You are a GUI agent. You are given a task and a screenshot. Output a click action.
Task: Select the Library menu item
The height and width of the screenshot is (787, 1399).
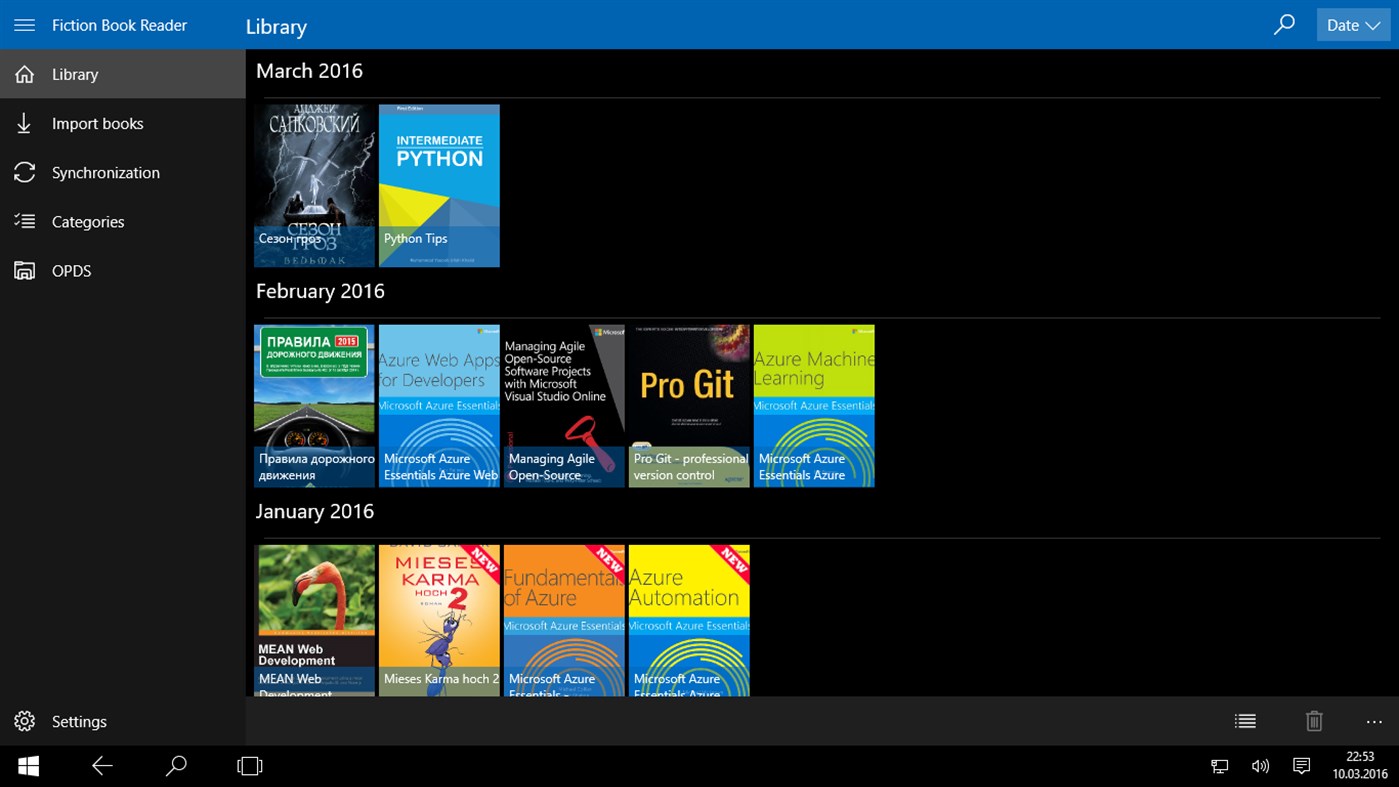point(75,74)
